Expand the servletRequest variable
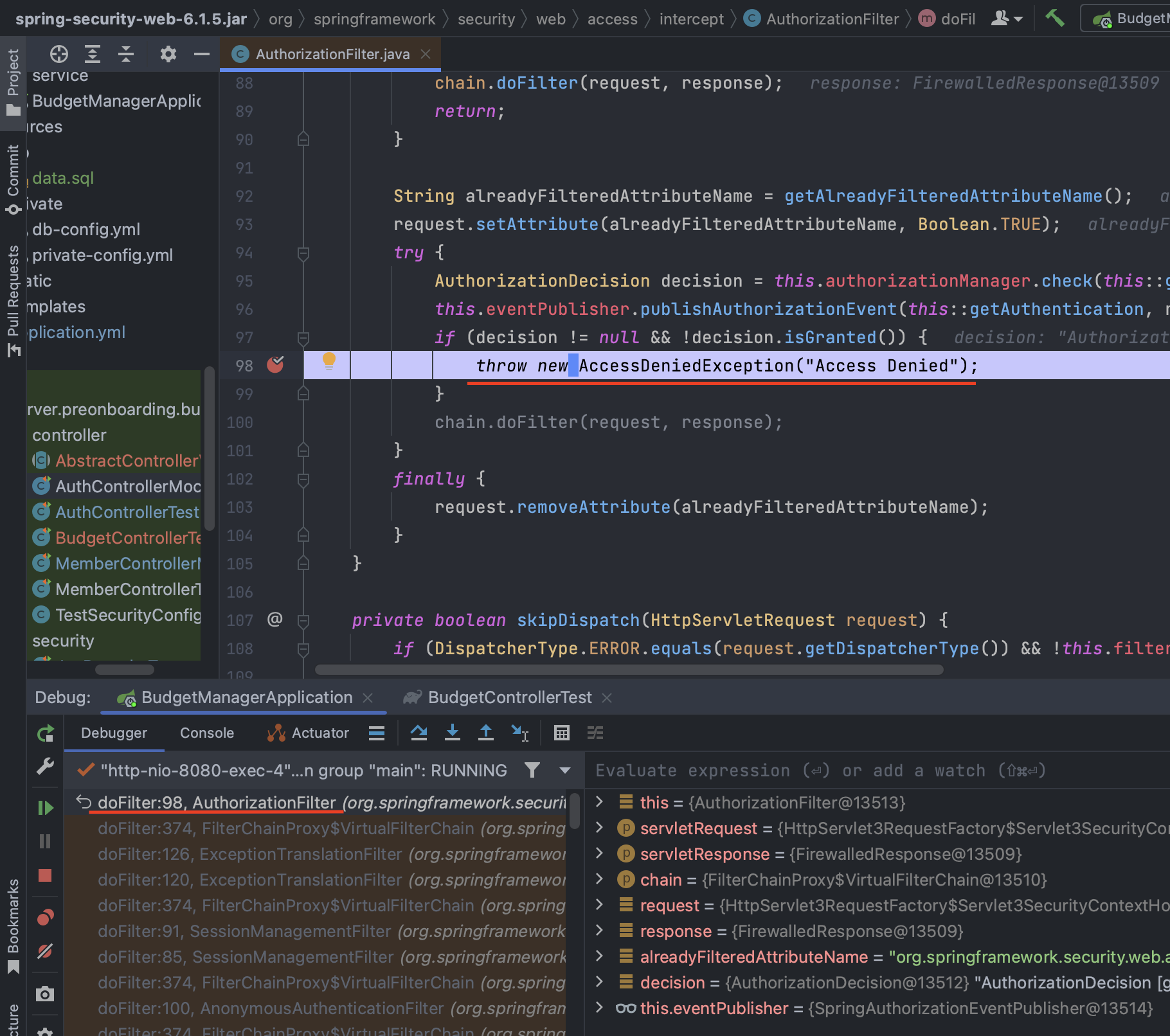The image size is (1170, 1036). [599, 827]
